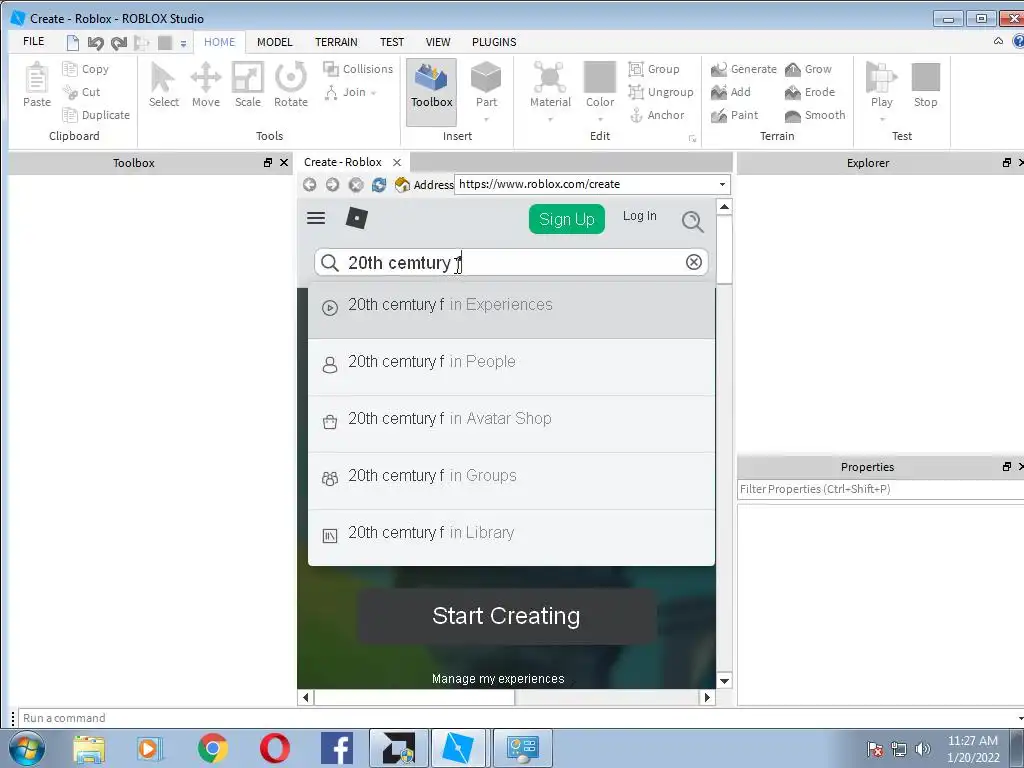Click the browser home icon

[402, 185]
